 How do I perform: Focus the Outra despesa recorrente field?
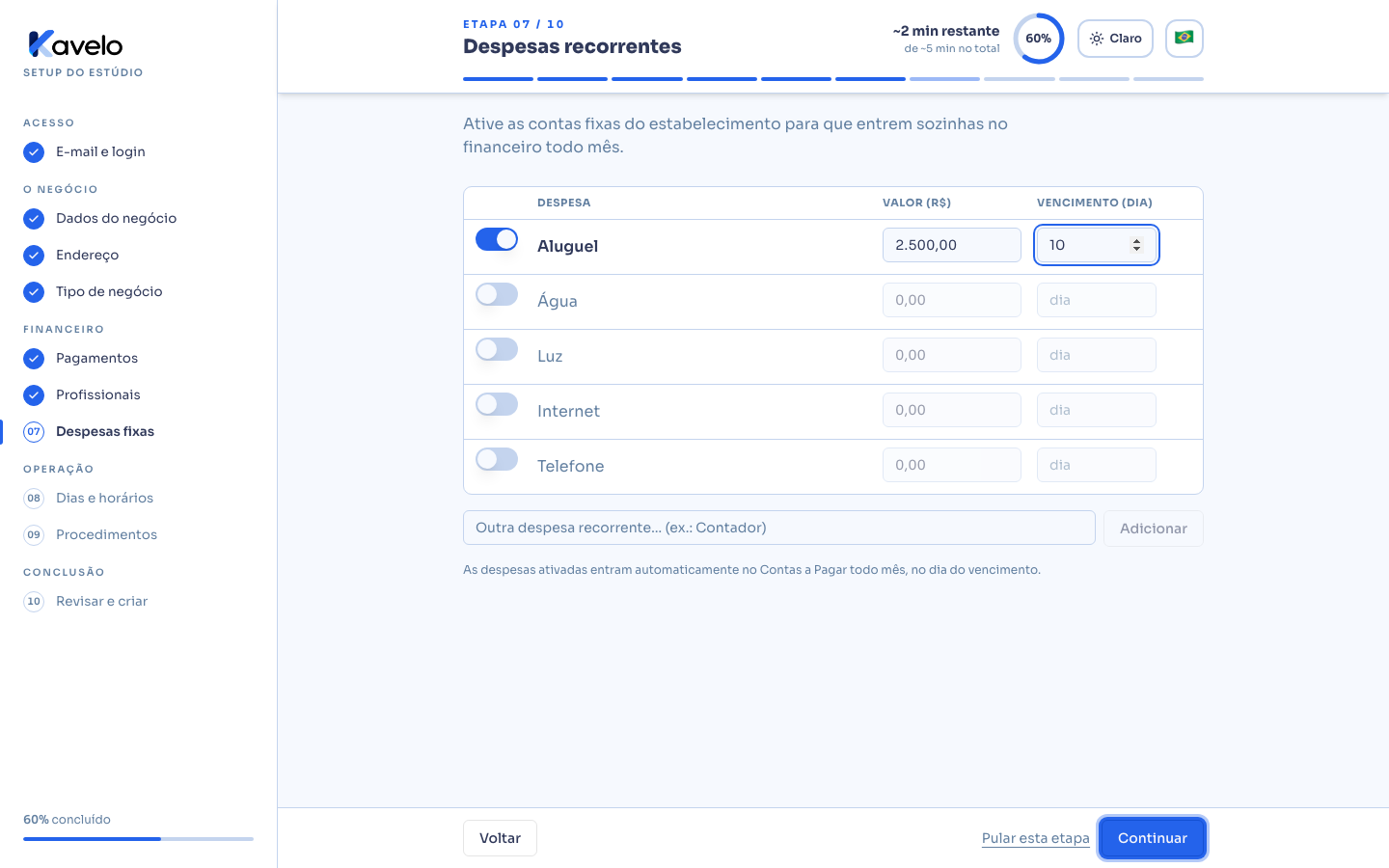coord(779,528)
